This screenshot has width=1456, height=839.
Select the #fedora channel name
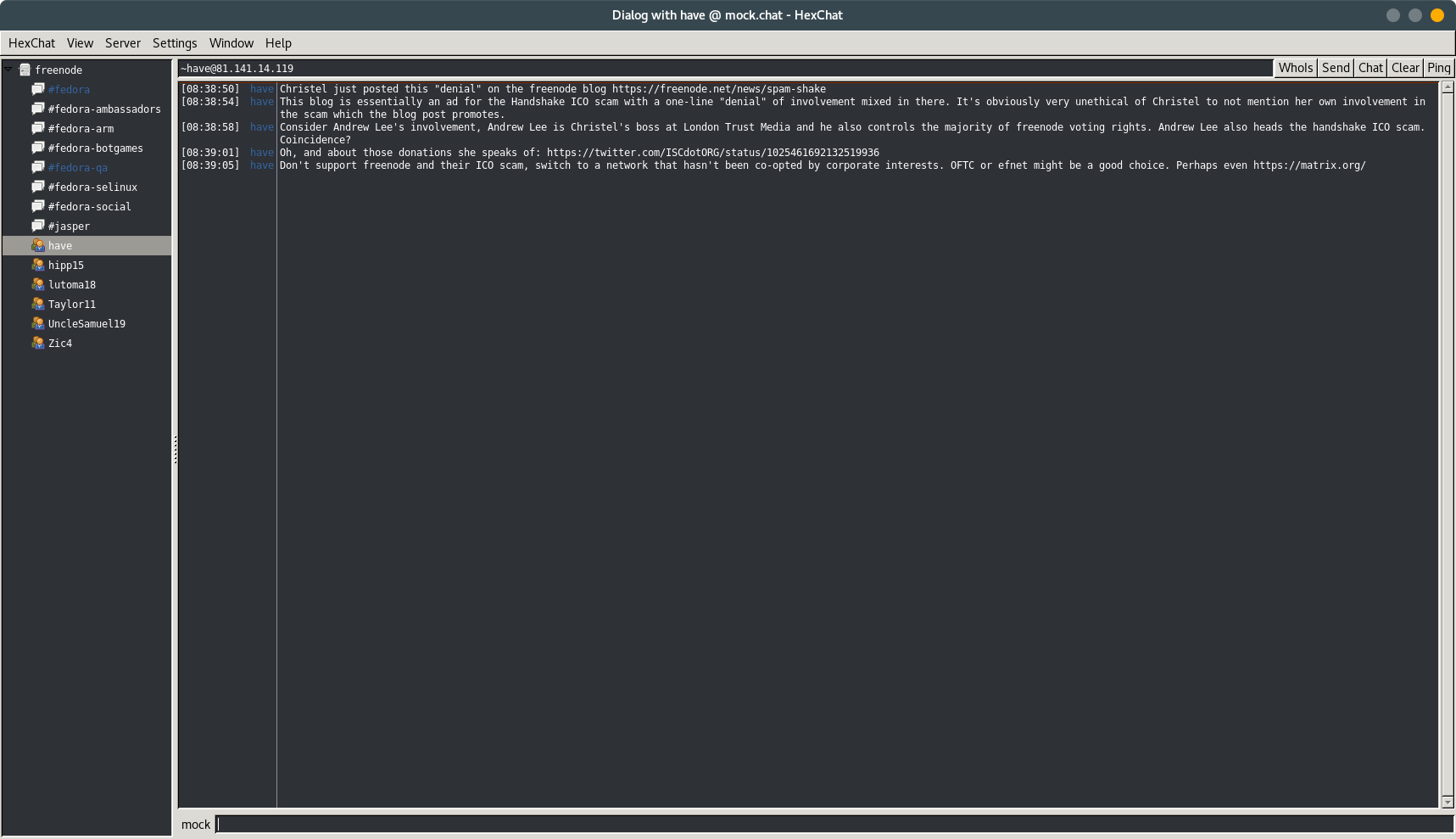tap(69, 89)
